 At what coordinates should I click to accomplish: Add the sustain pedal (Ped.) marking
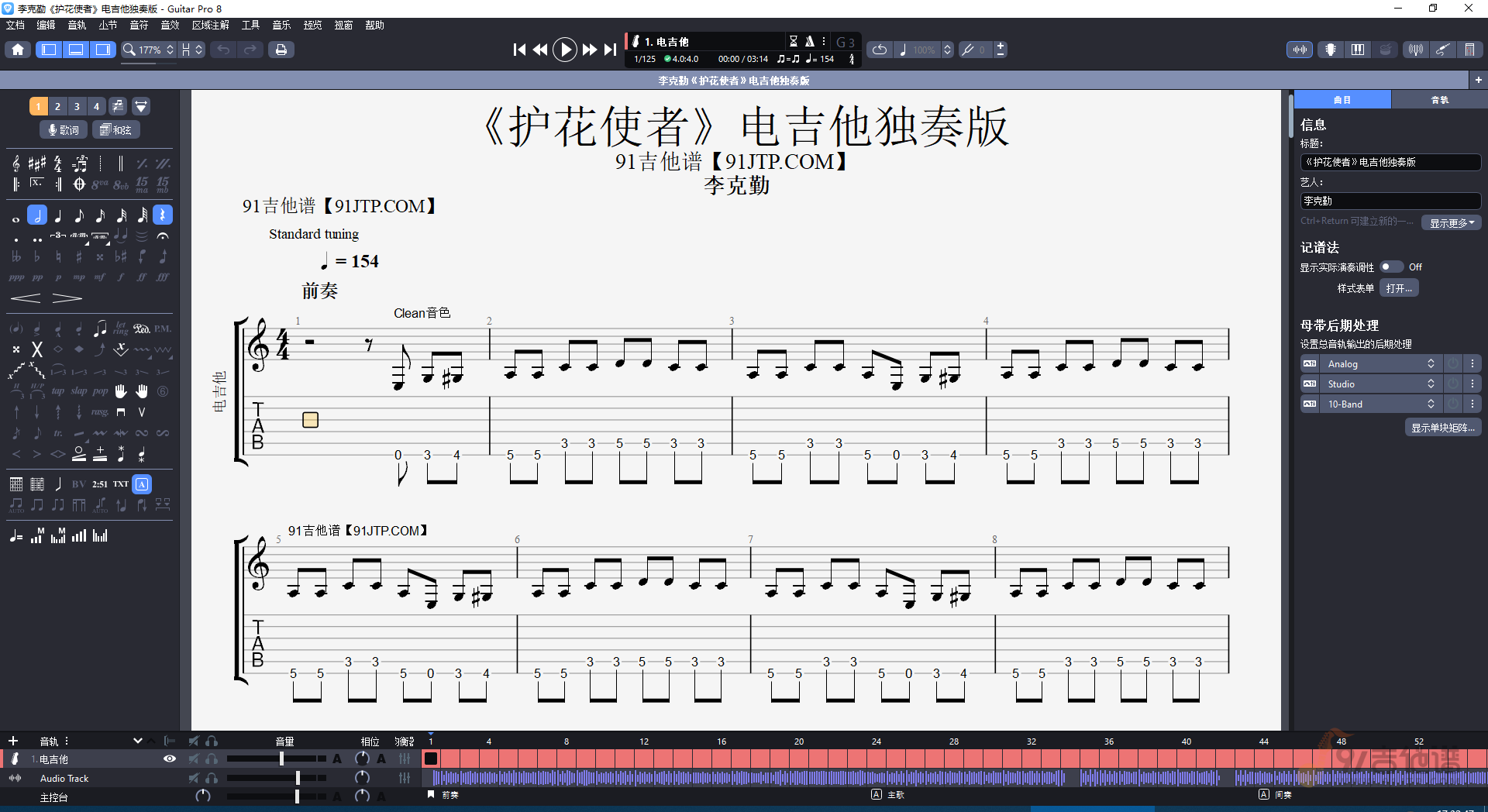(x=142, y=329)
